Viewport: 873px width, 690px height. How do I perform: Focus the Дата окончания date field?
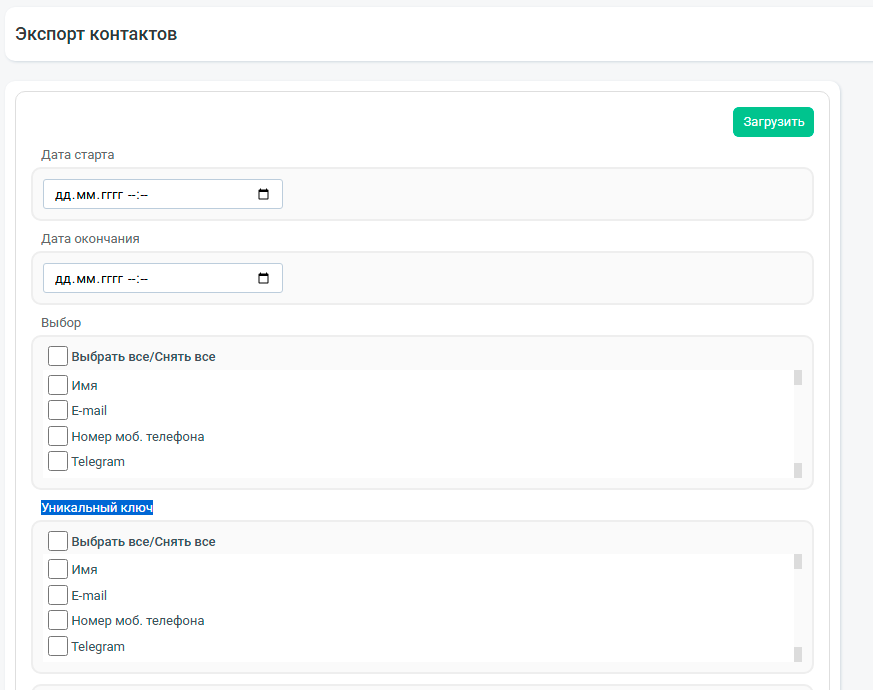click(163, 278)
